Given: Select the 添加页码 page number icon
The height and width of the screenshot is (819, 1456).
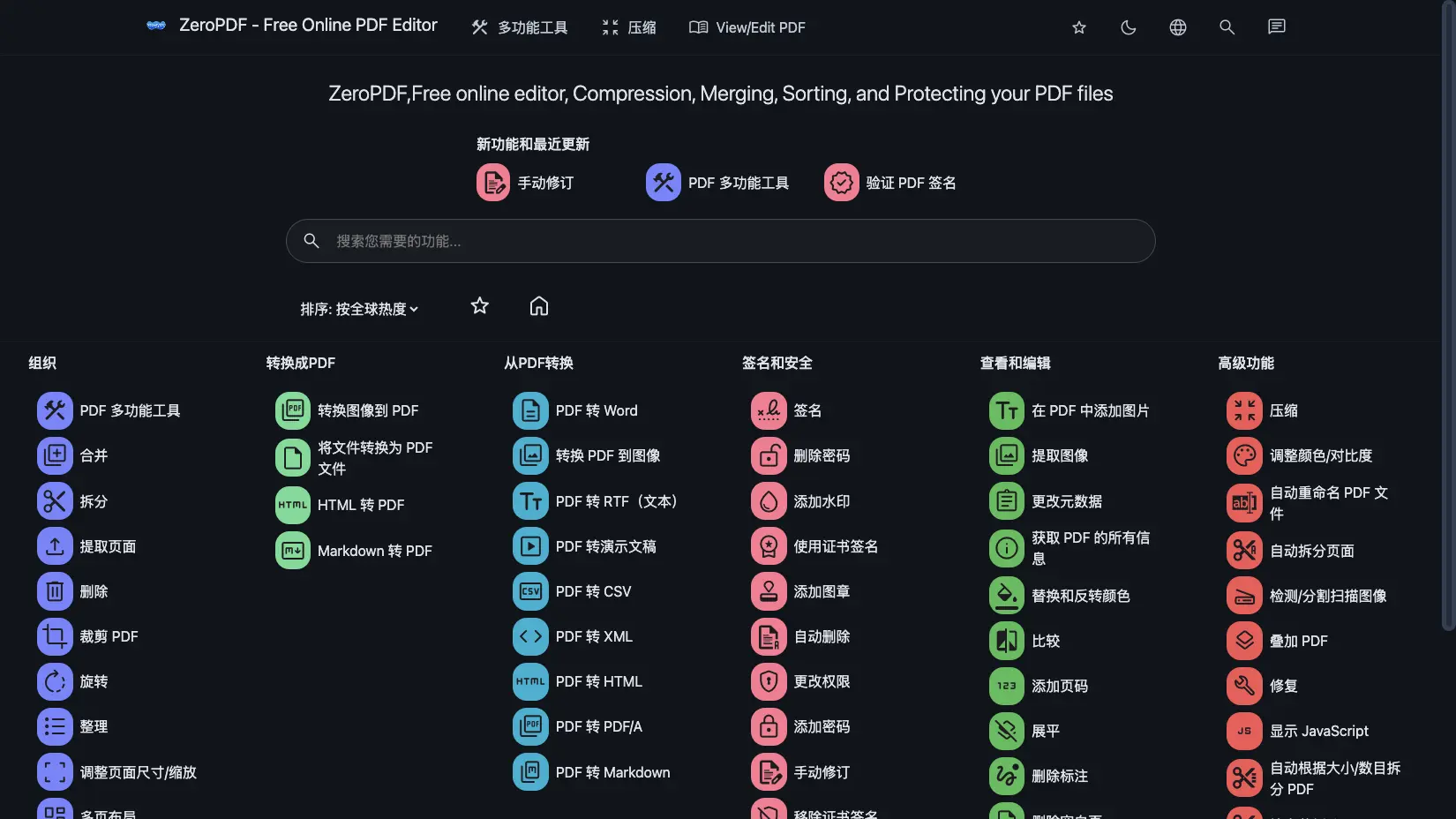Looking at the screenshot, I should 1006,686.
